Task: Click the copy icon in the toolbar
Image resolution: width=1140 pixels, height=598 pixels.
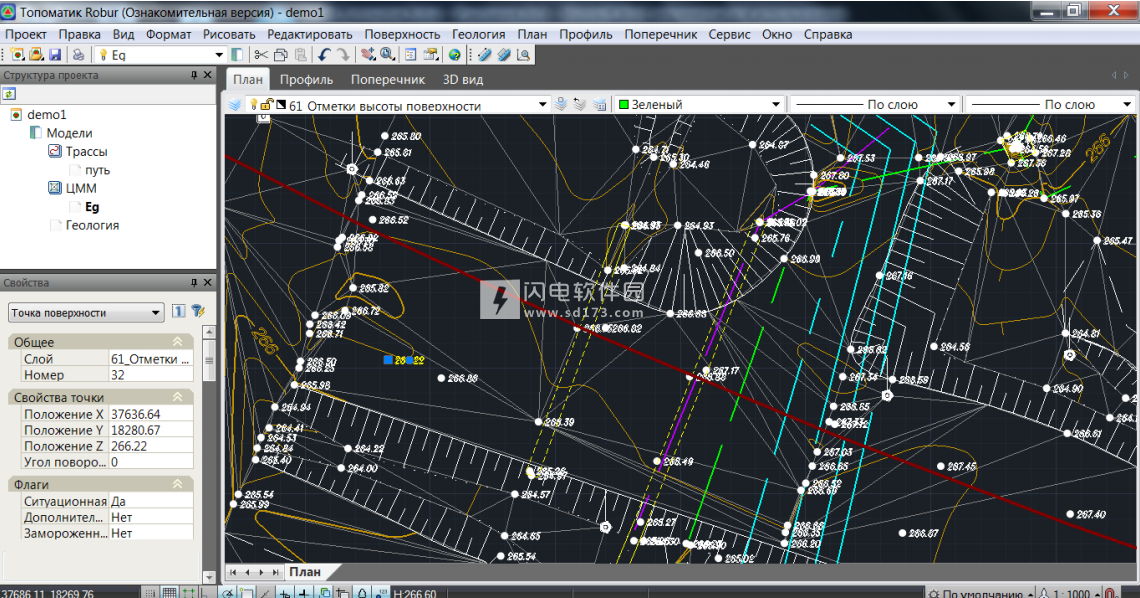Action: (x=281, y=54)
